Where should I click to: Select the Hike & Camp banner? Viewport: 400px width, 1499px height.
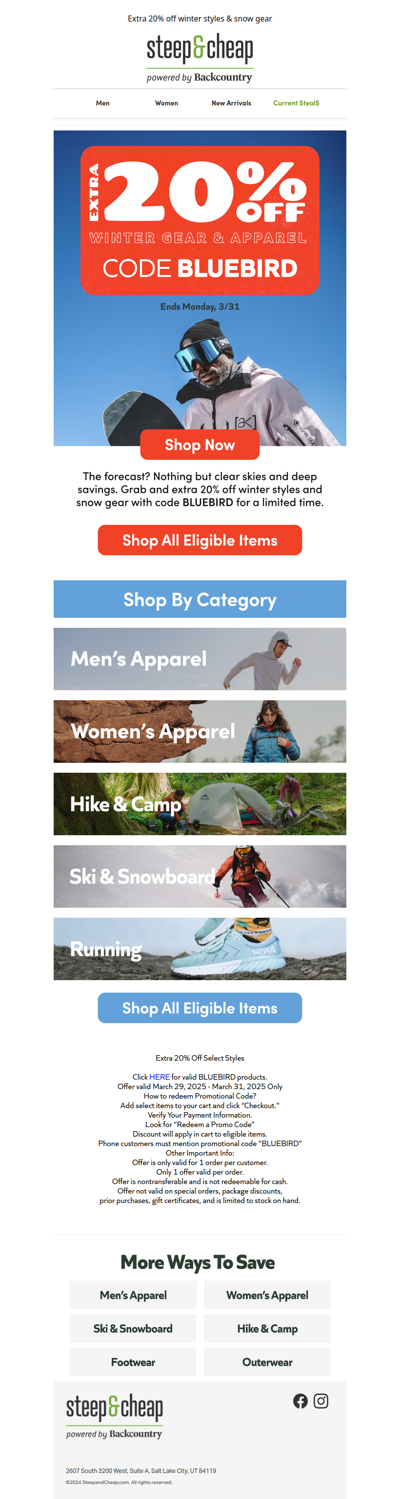(x=200, y=804)
